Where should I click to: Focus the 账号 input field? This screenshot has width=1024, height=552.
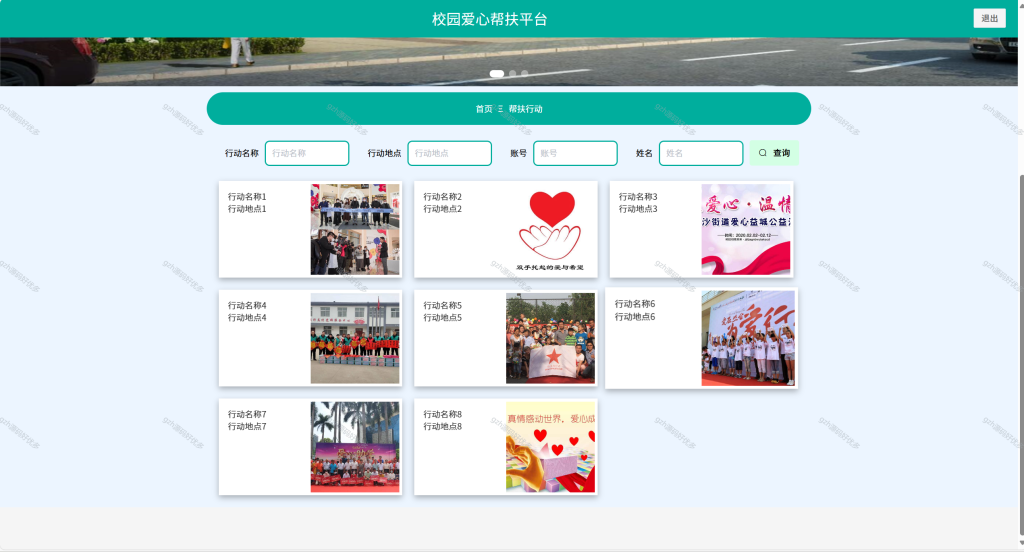coord(575,153)
